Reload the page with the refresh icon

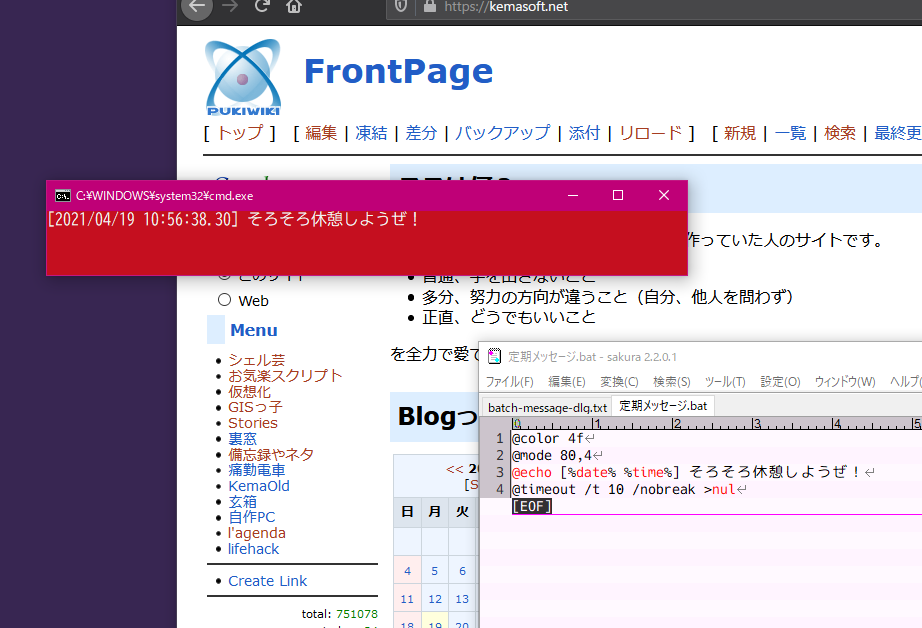262,6
